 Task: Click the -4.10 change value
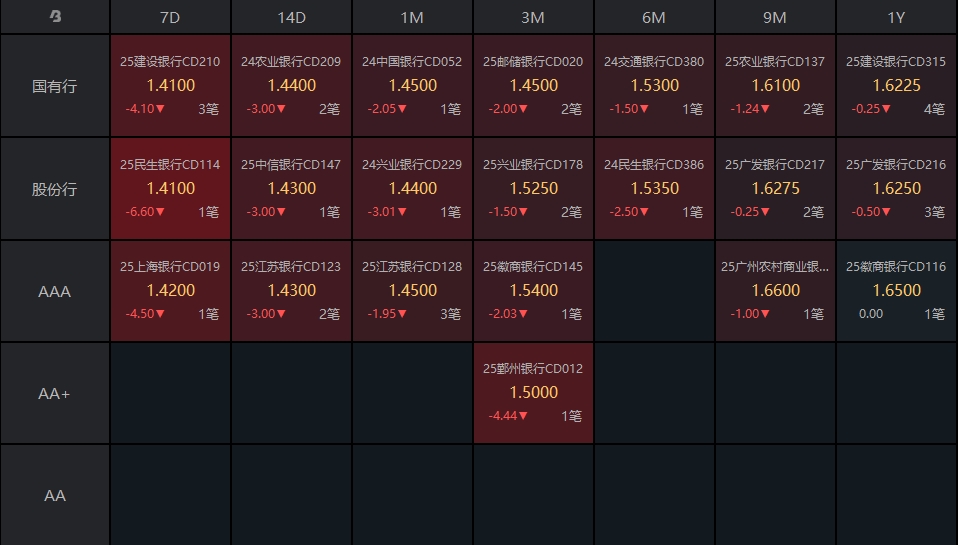point(145,109)
